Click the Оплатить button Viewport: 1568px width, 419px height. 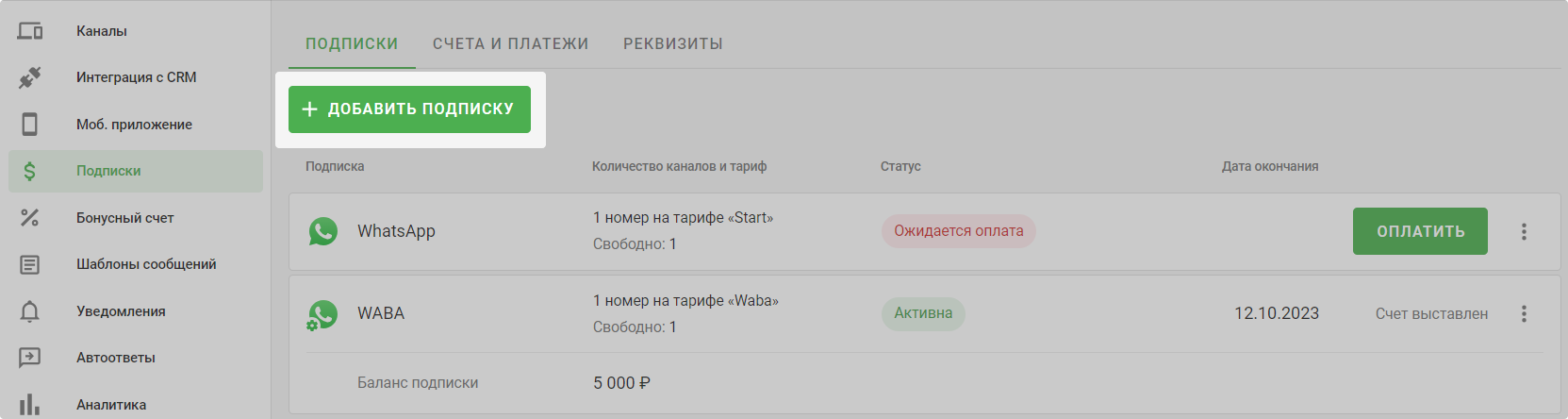pos(1420,231)
